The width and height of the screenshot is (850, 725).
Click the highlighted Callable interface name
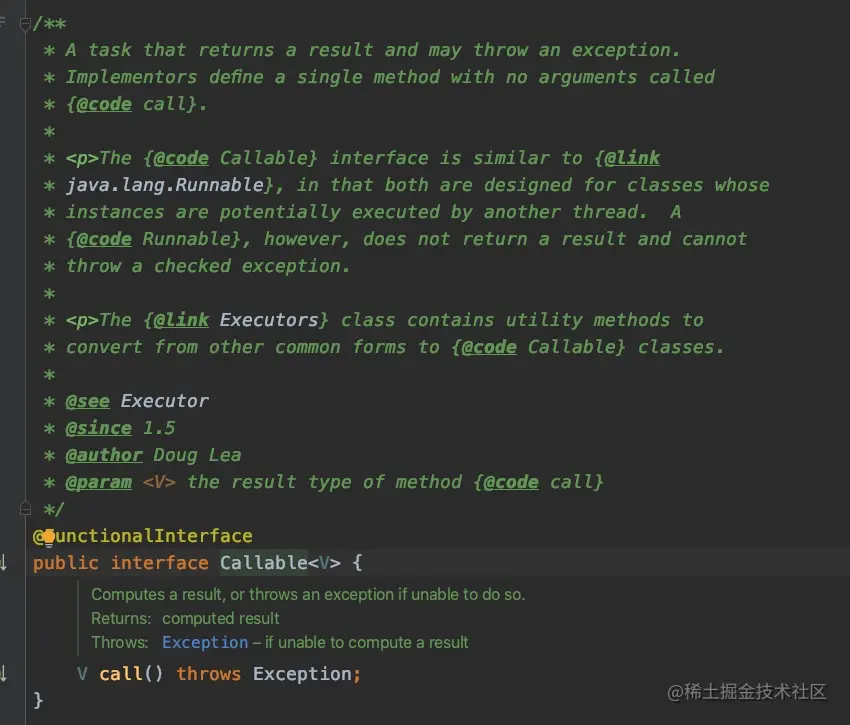[x=264, y=563]
